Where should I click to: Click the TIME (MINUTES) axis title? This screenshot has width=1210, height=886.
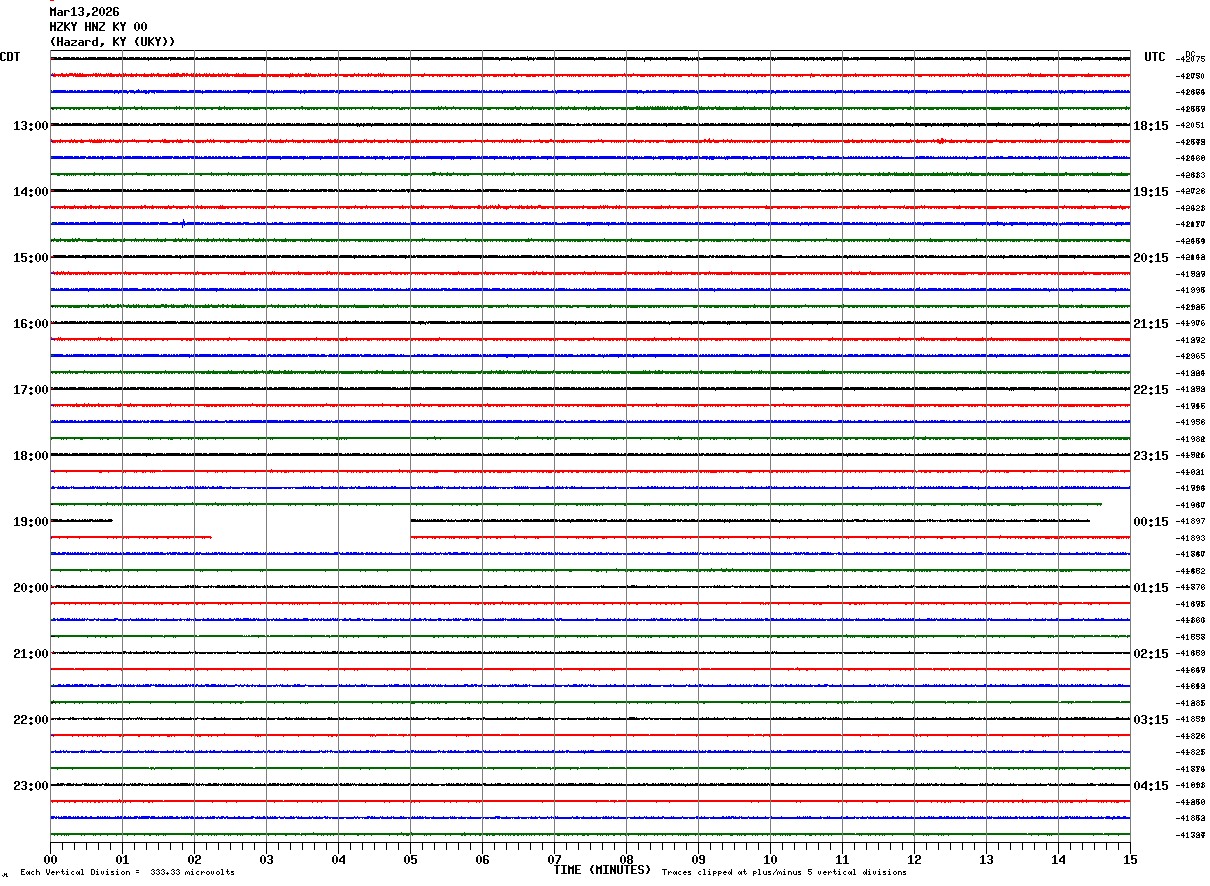pyautogui.click(x=602, y=870)
